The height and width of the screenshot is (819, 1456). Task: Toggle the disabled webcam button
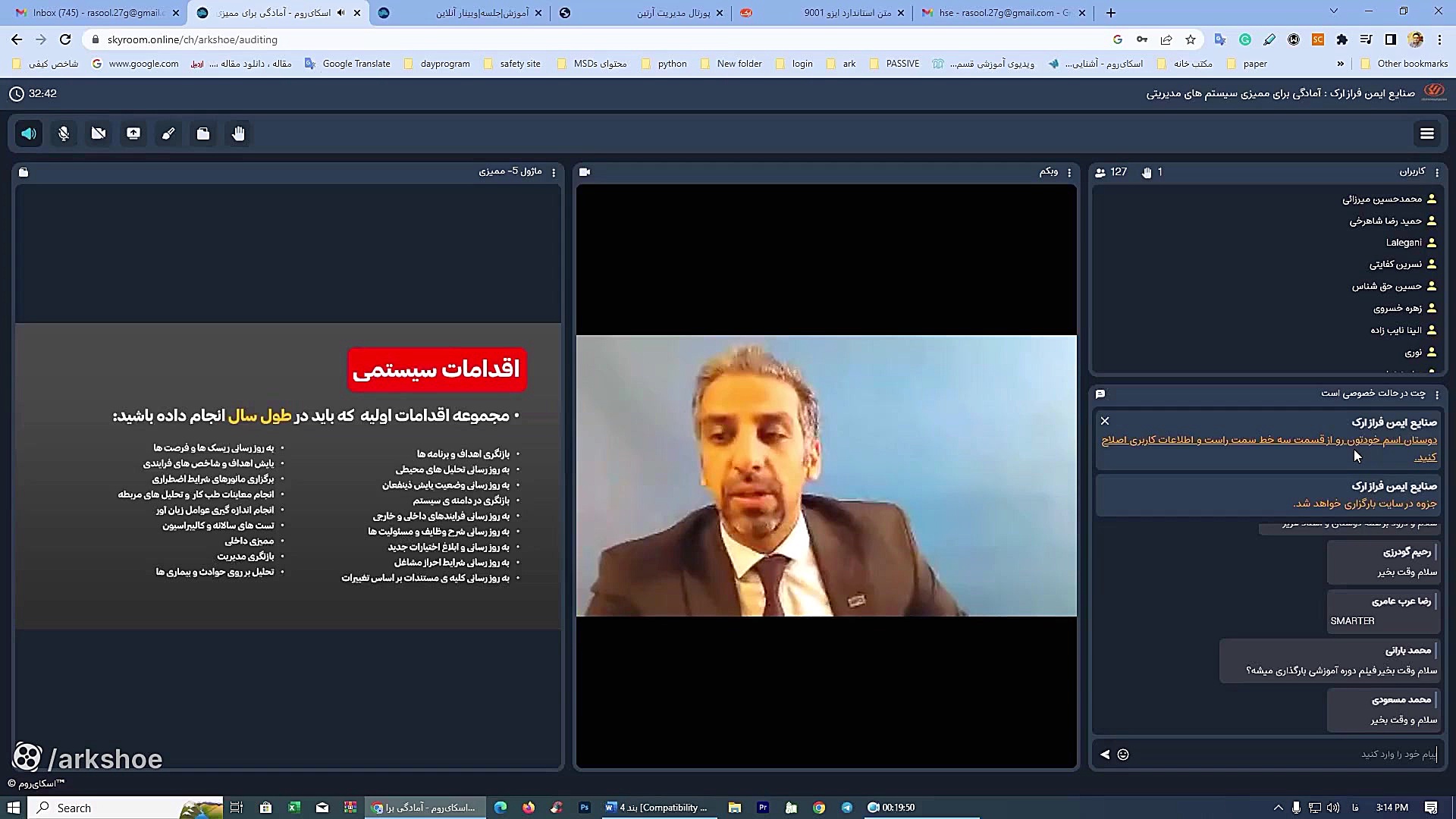coord(99,133)
